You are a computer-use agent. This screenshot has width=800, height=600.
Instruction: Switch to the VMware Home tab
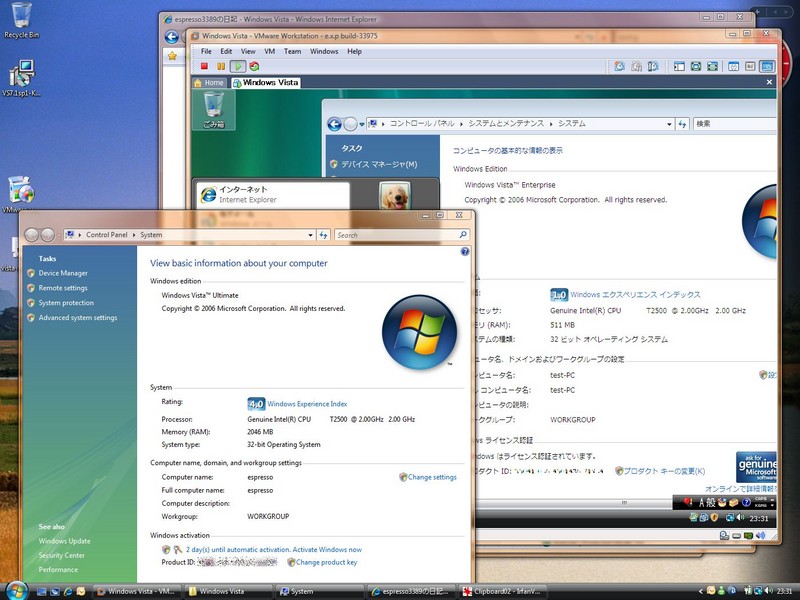point(209,83)
